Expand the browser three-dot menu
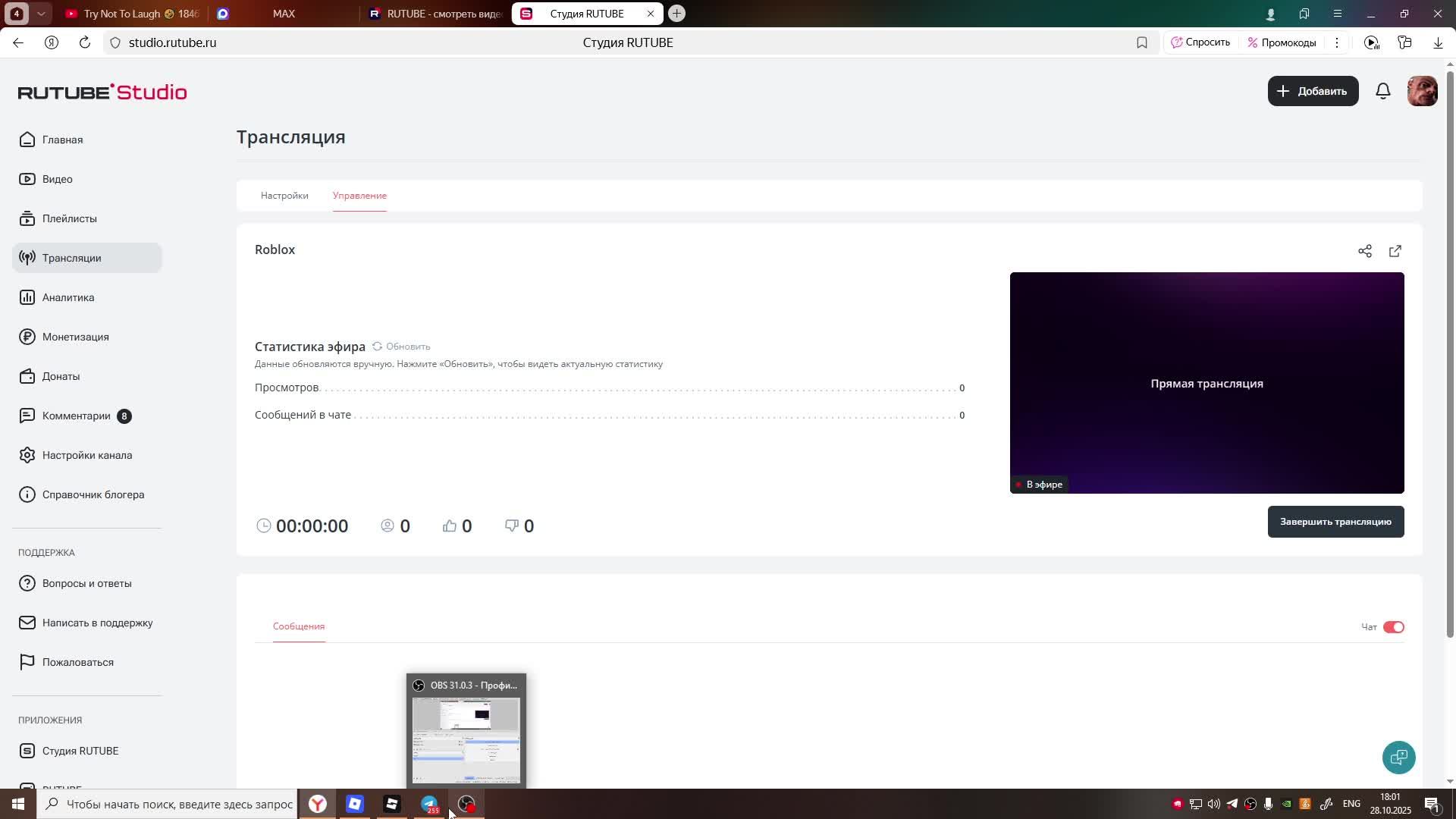The image size is (1456, 819). tap(1337, 43)
